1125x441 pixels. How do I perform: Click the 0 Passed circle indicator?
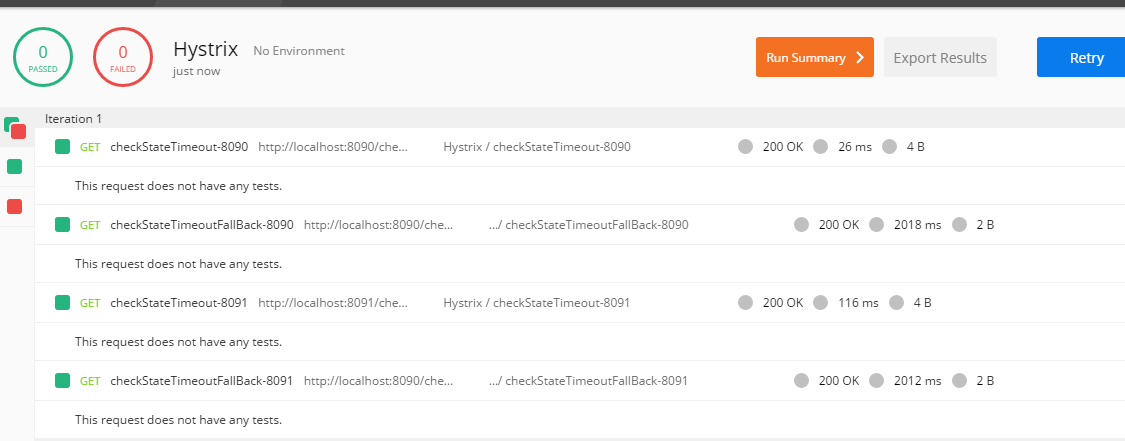[x=43, y=57]
